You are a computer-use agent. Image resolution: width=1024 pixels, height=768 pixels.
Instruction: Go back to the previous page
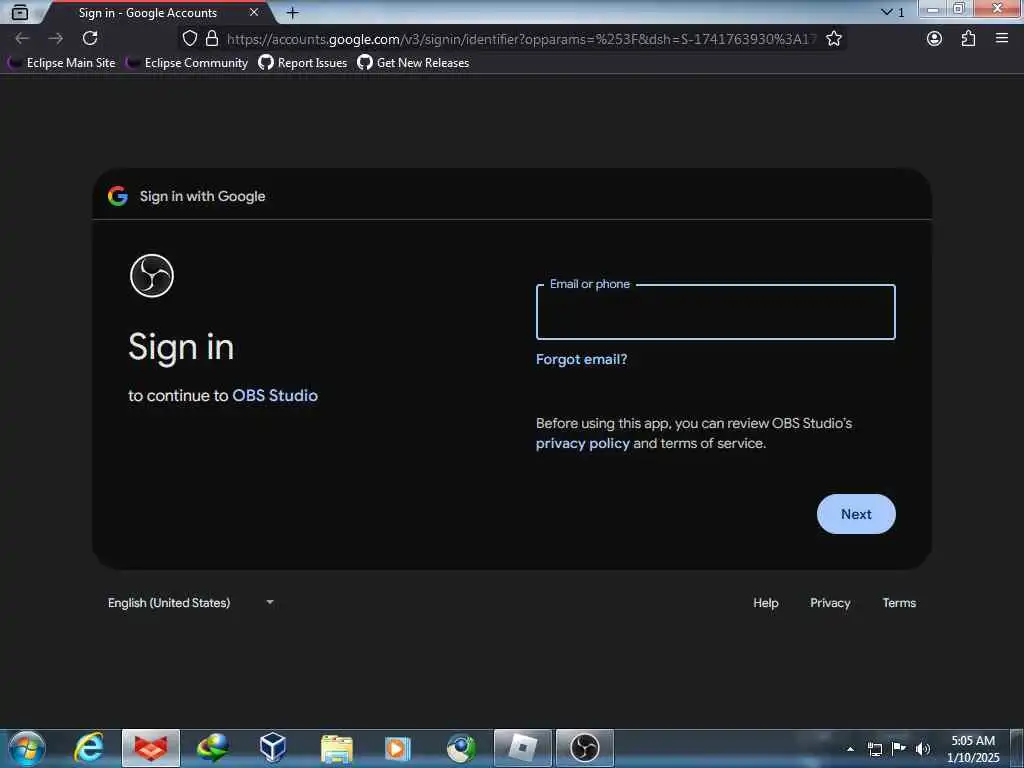(x=22, y=39)
